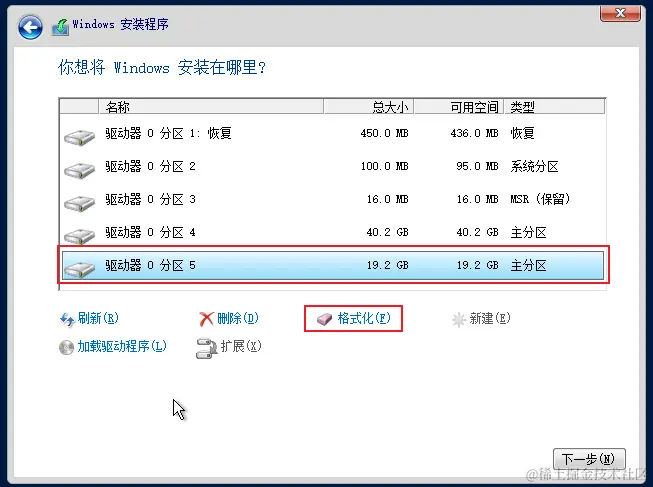The height and width of the screenshot is (487, 653).
Task: Select 驱动器 0 分区 2 row
Action: coord(332,166)
